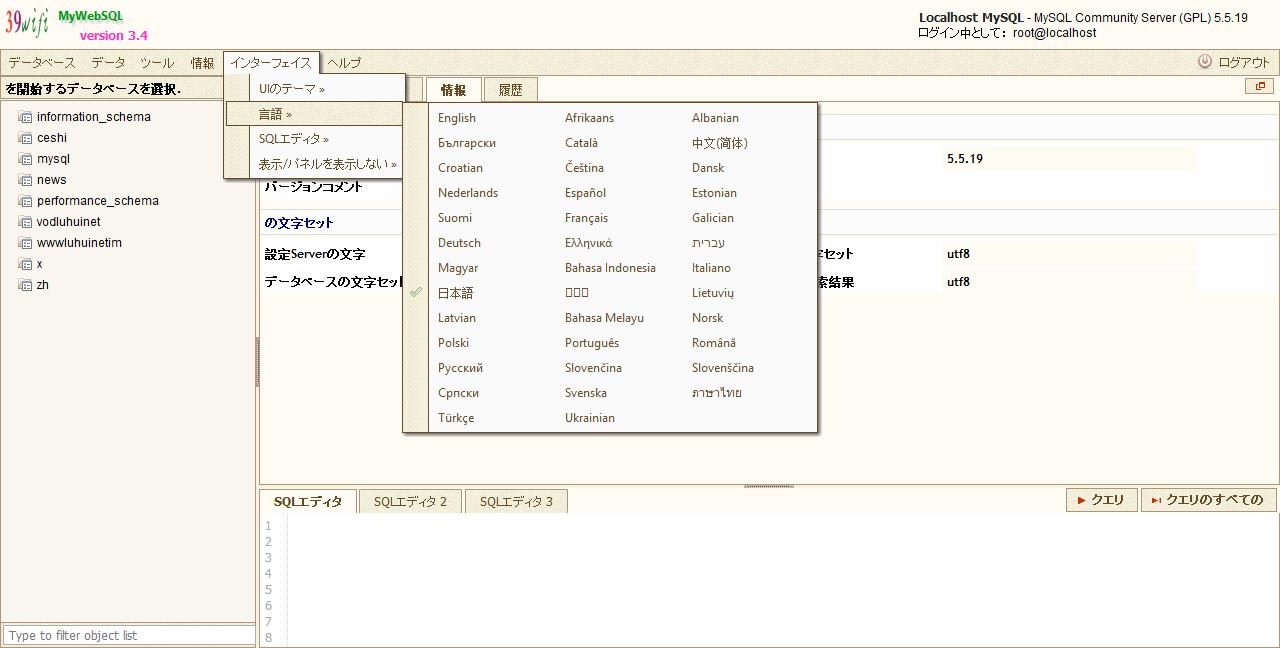Screen dimensions: 1280x648
Task: Click the ceshi database icon
Action: click(x=26, y=138)
